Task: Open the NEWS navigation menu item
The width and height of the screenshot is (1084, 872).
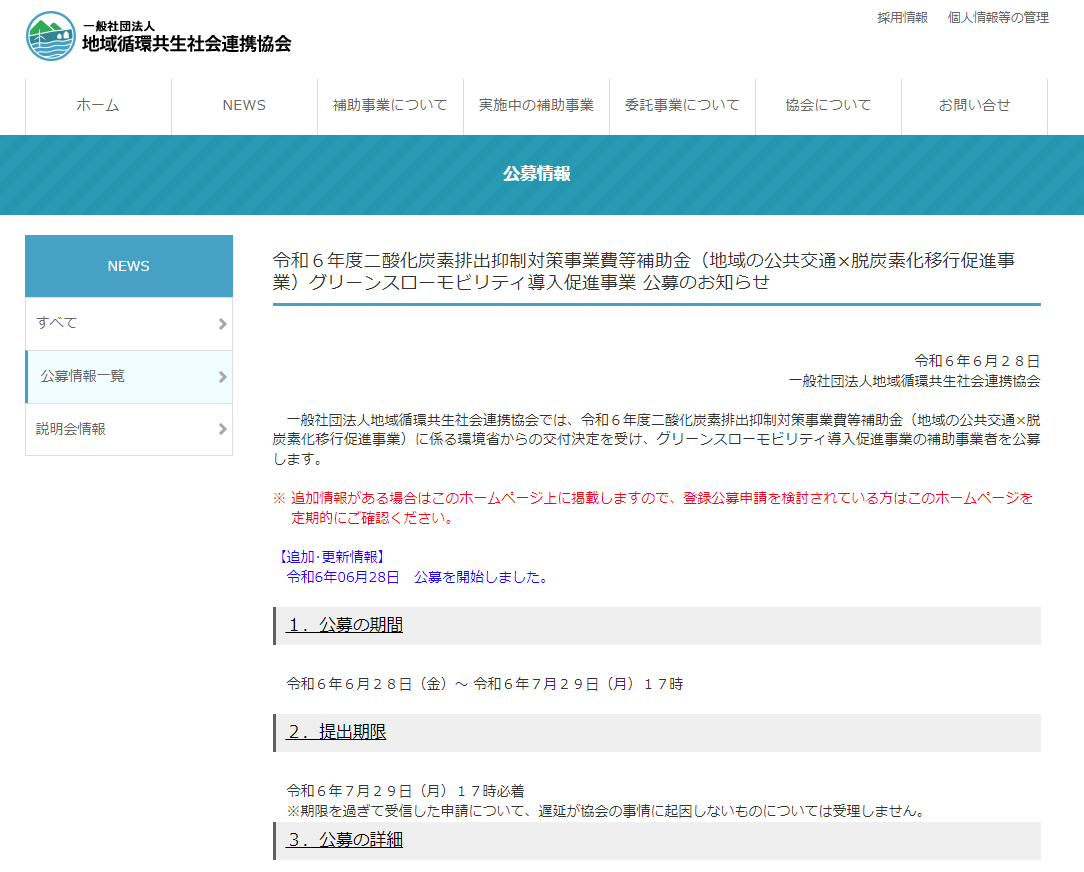Action: pyautogui.click(x=244, y=105)
